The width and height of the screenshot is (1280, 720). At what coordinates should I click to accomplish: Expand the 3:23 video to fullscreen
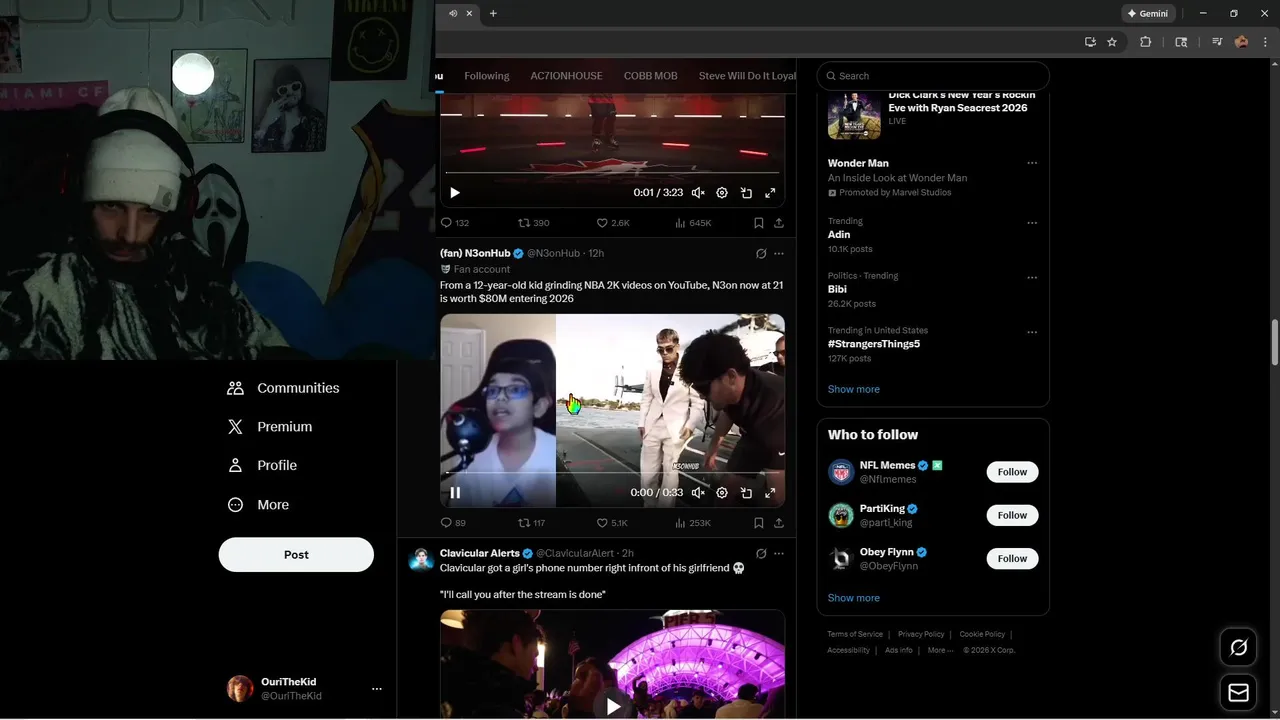pos(770,193)
